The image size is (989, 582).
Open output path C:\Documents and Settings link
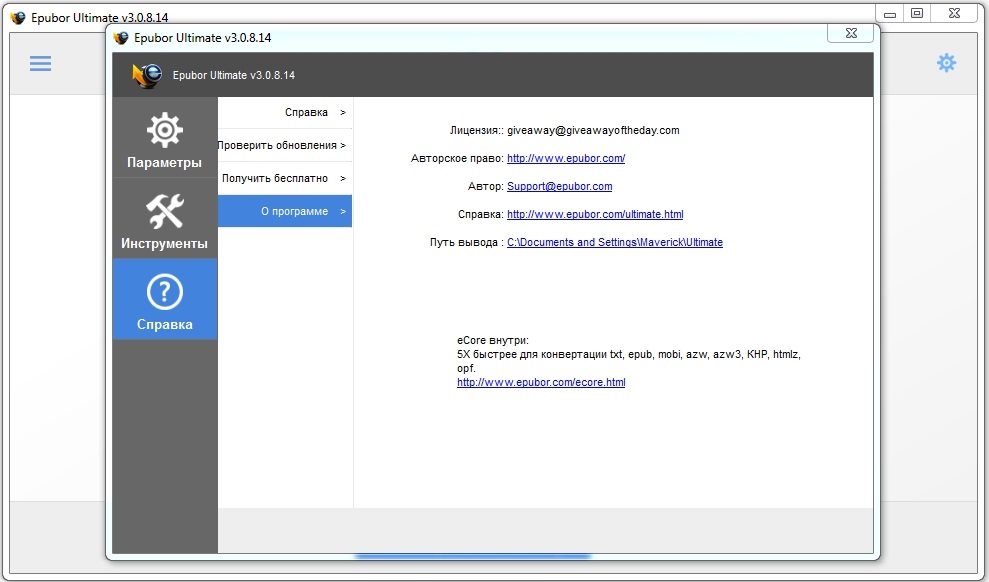(615, 242)
